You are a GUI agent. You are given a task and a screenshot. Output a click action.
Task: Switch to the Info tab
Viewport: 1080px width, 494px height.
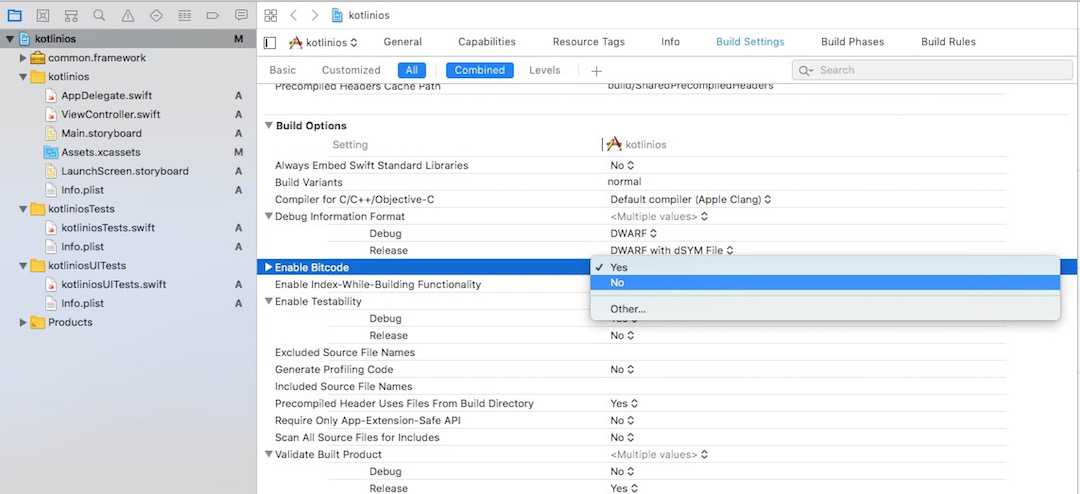670,42
